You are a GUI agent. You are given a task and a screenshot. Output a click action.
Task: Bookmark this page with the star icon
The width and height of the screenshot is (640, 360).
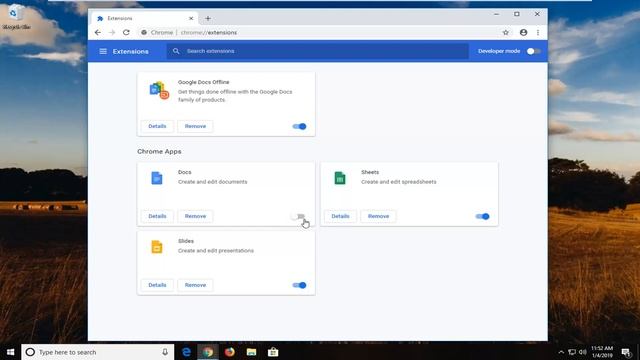coord(506,32)
